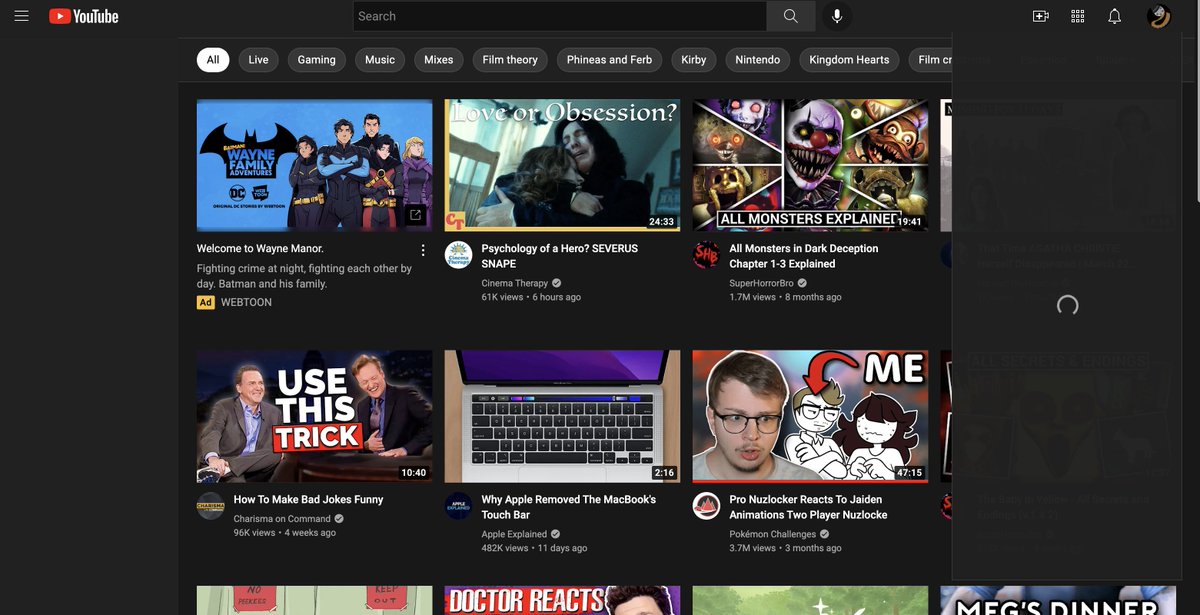Open 'How To Make Bad Jokes Funny' title
The height and width of the screenshot is (615, 1200).
[x=308, y=499]
